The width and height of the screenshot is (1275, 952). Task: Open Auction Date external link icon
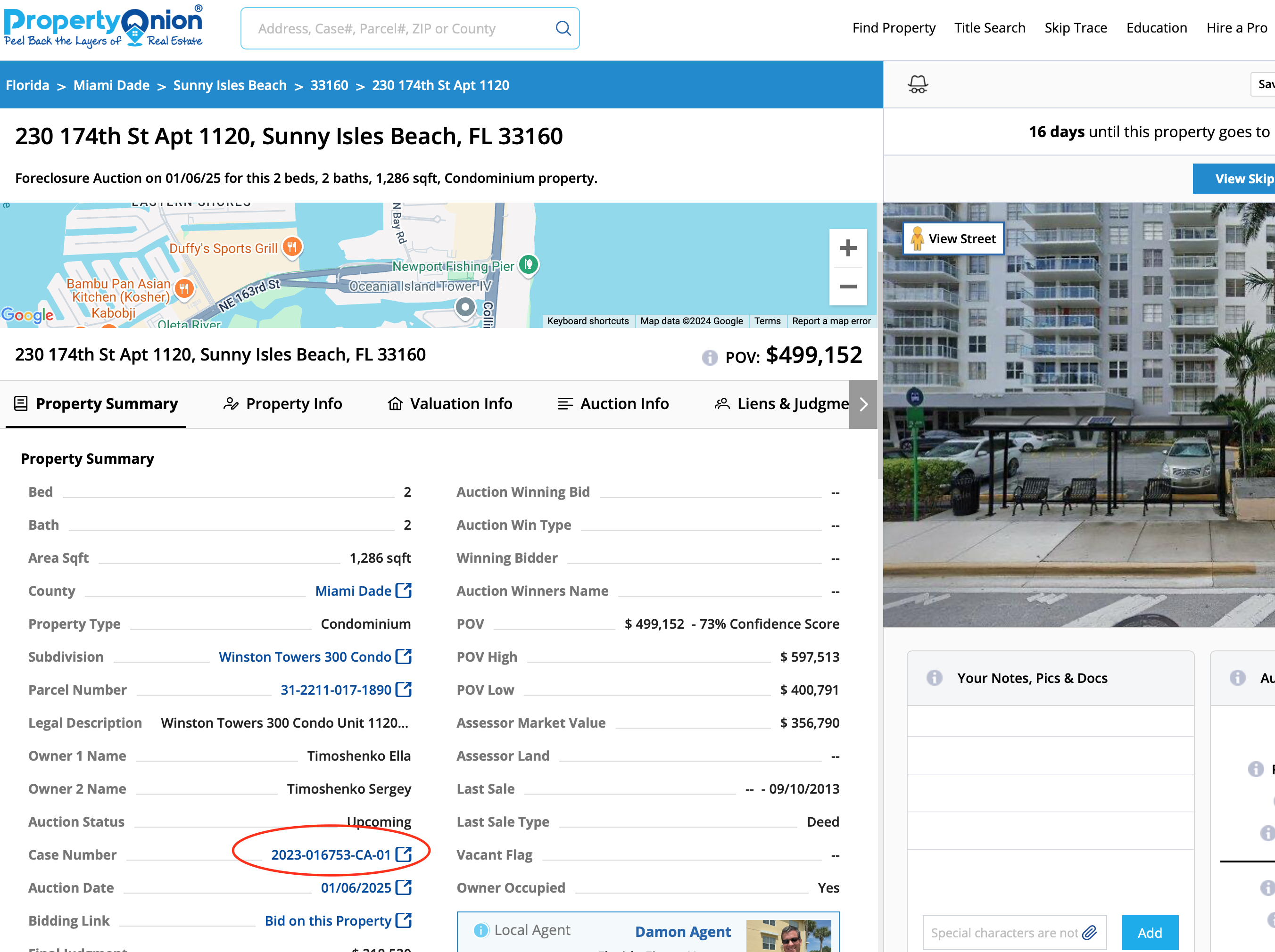404,887
